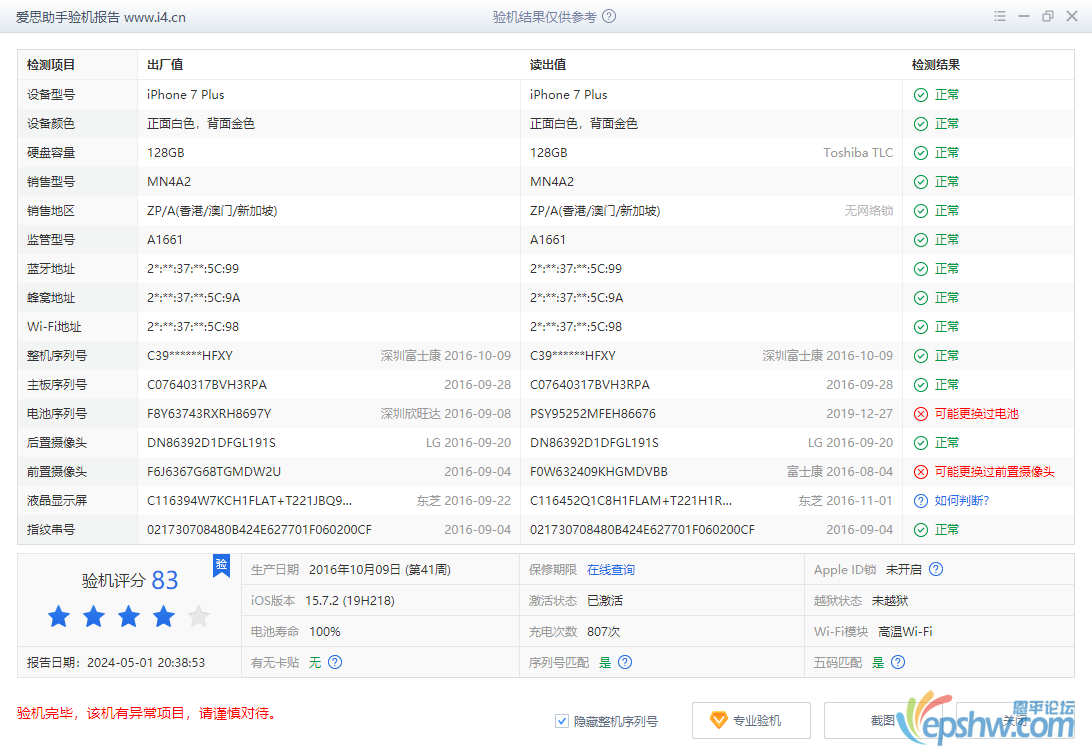The height and width of the screenshot is (756, 1092).
Task: Click the 验机评分 83 score
Action: [130, 580]
